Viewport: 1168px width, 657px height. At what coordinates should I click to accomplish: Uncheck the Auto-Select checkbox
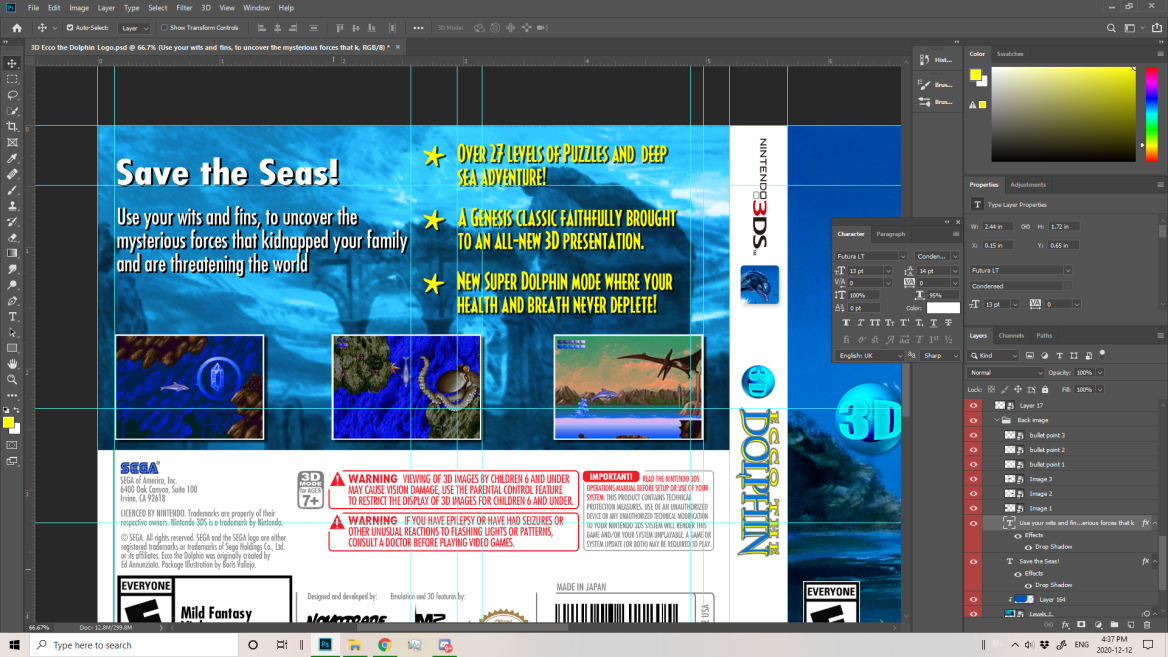point(69,28)
